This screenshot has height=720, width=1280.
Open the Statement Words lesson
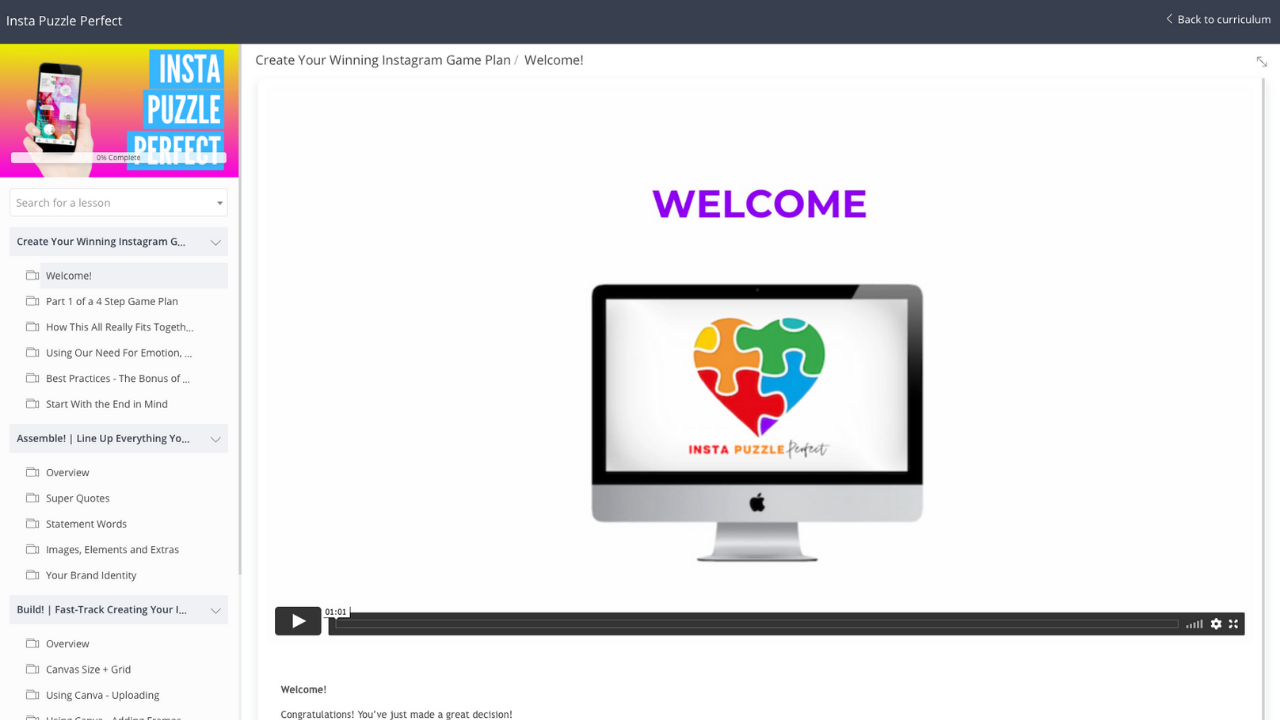(86, 524)
